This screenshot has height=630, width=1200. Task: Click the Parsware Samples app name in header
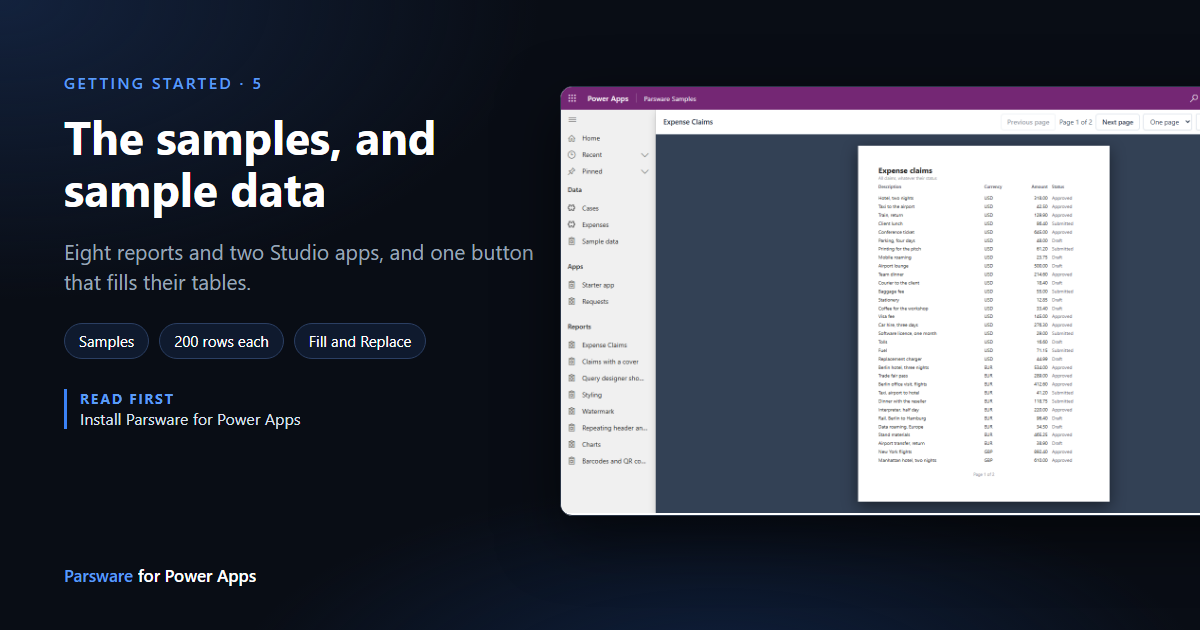[670, 99]
